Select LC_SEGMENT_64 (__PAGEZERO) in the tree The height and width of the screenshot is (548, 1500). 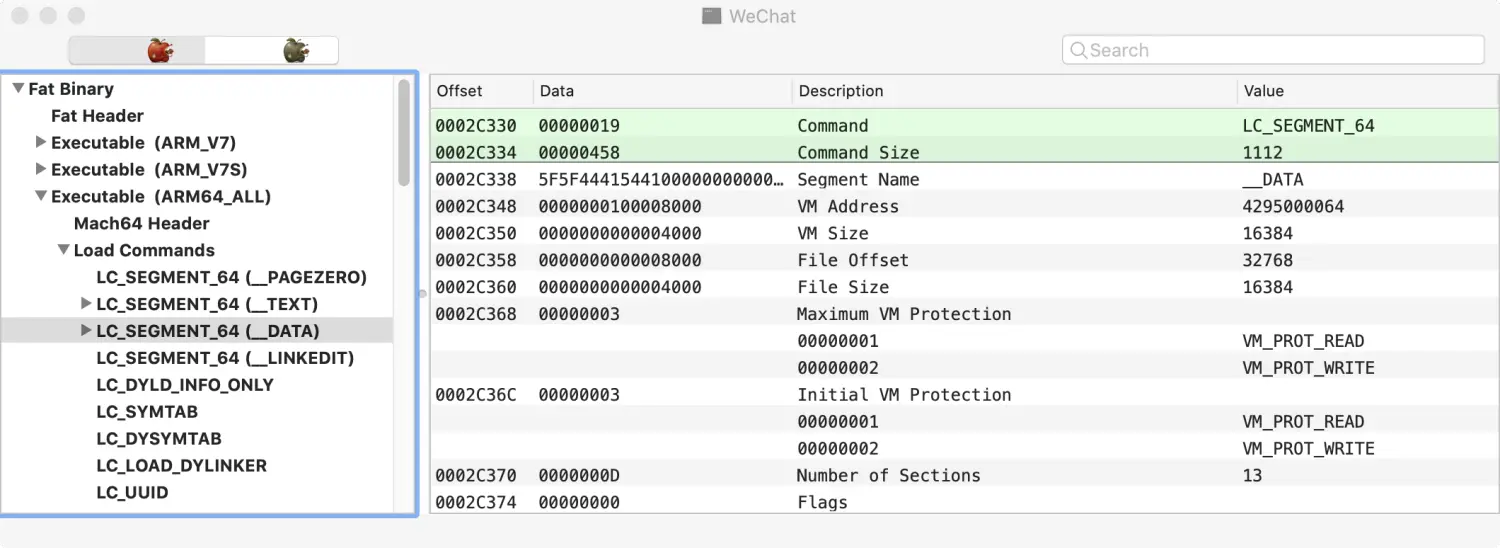(x=231, y=277)
